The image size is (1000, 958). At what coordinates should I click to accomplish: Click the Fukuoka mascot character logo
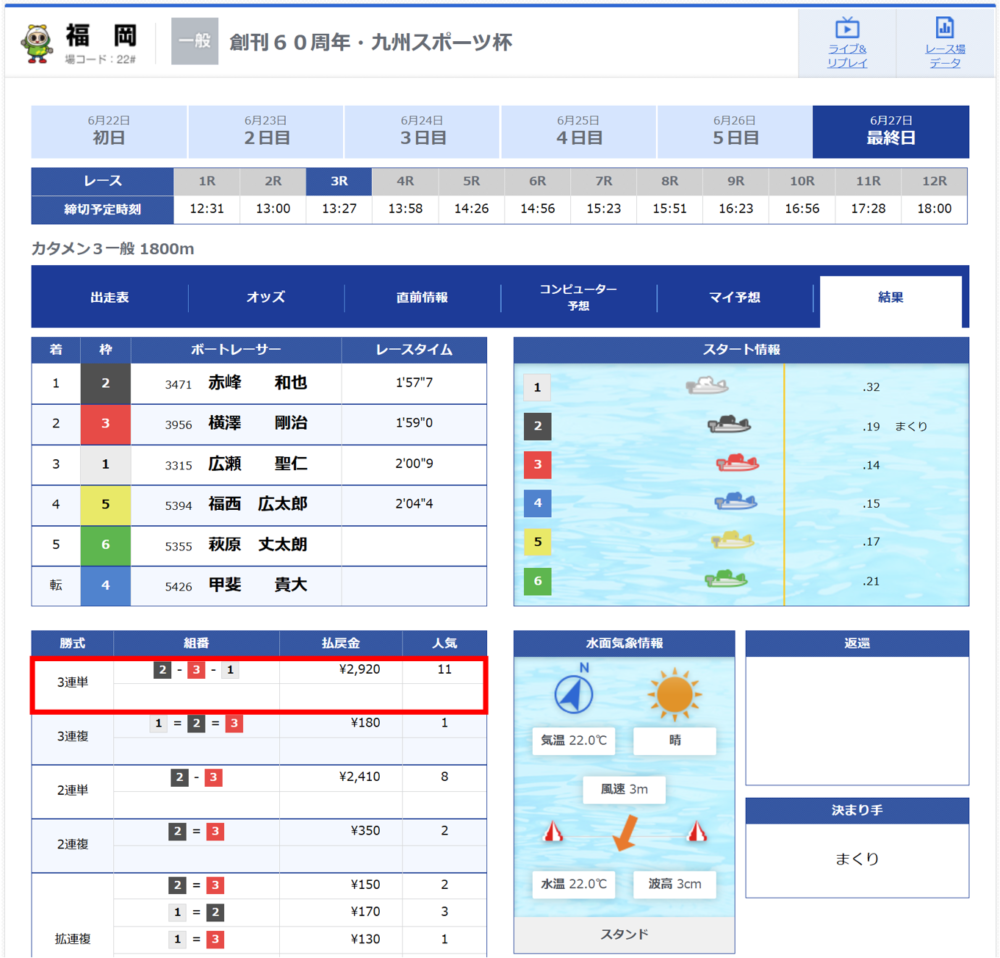pyautogui.click(x=37, y=43)
